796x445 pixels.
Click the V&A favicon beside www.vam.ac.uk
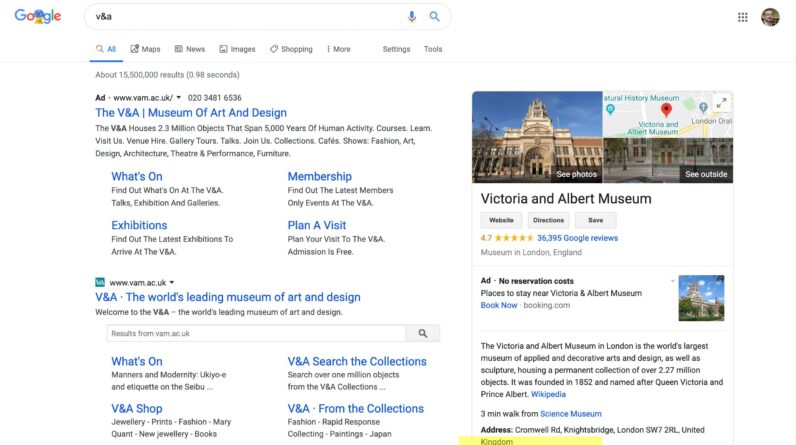[x=100, y=282]
